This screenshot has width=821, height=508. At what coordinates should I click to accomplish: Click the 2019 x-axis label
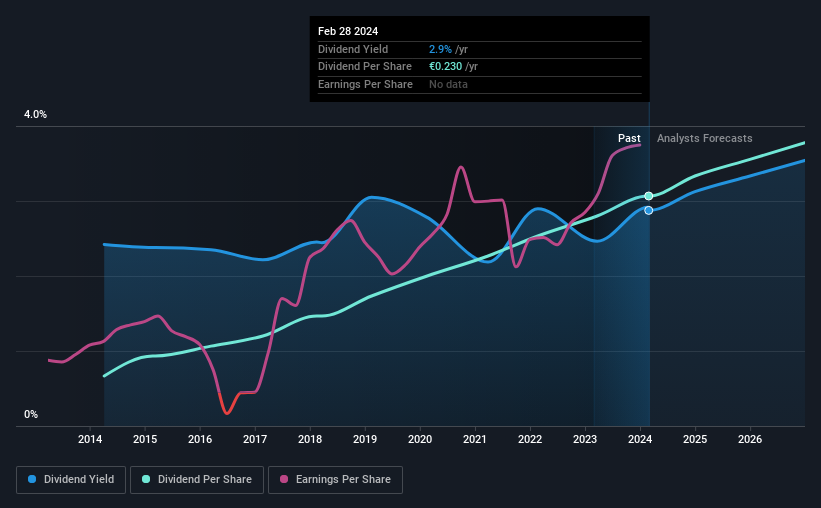[365, 439]
